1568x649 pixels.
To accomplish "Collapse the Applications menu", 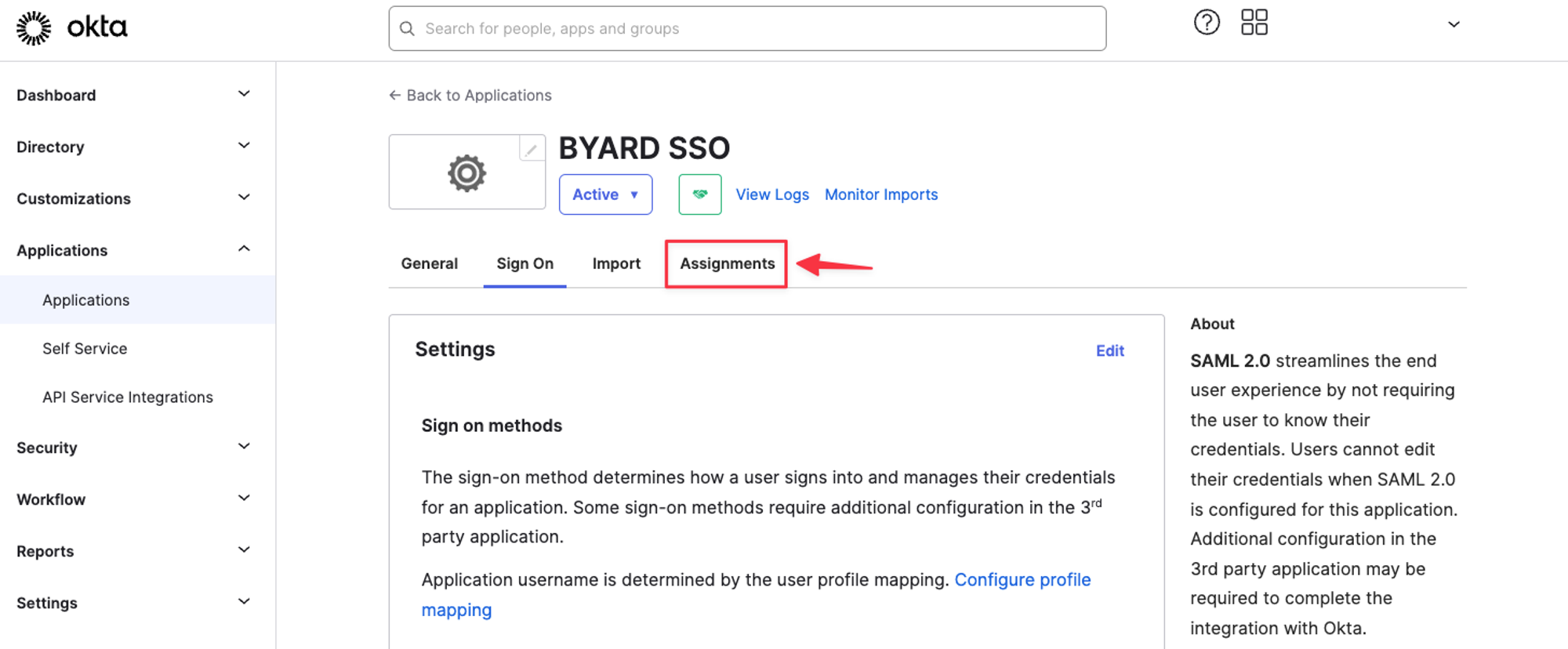I will click(x=138, y=250).
